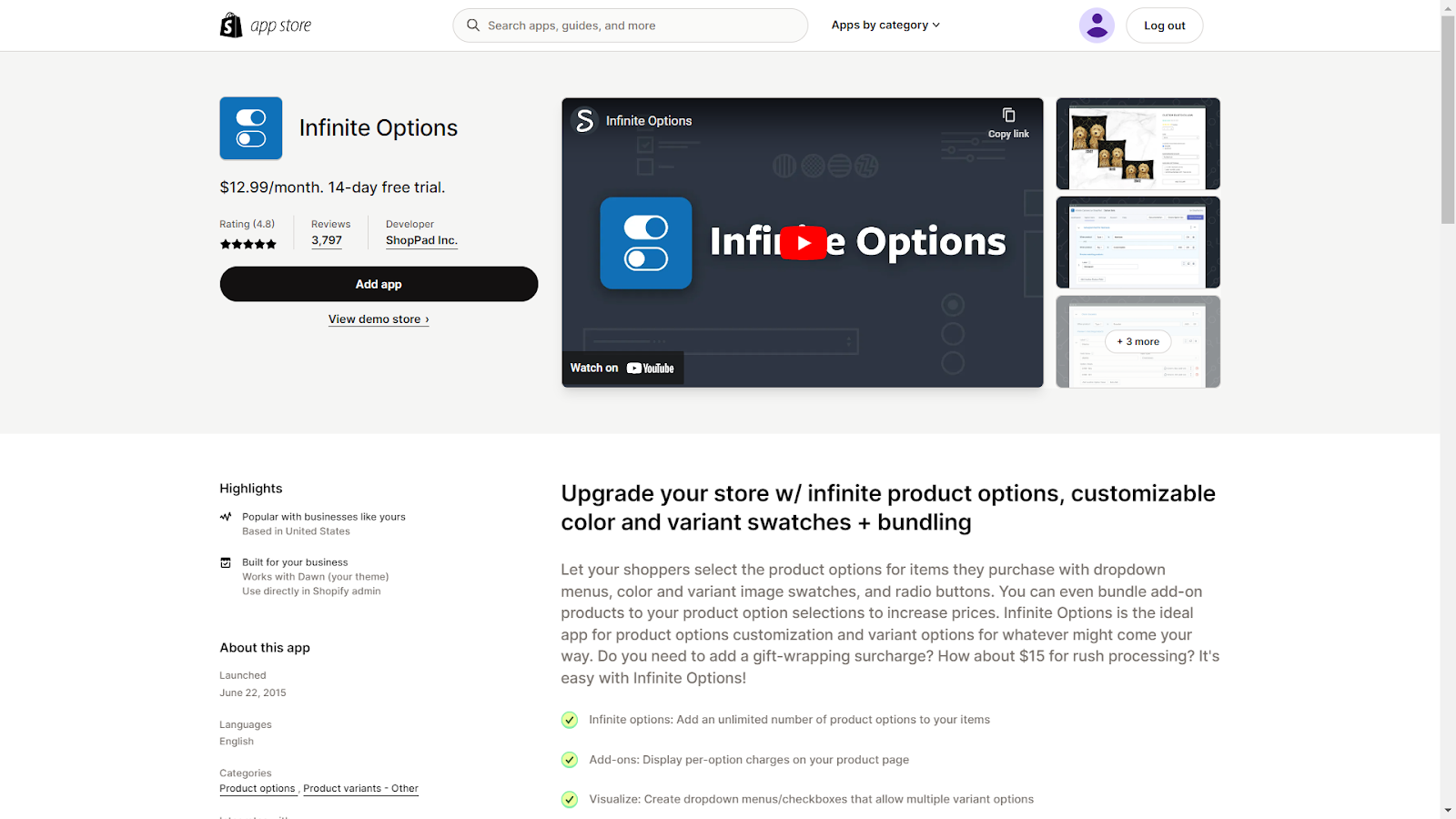Click the Popular with businesses highlight icon
The width and height of the screenshot is (1456, 819).
pos(226,517)
